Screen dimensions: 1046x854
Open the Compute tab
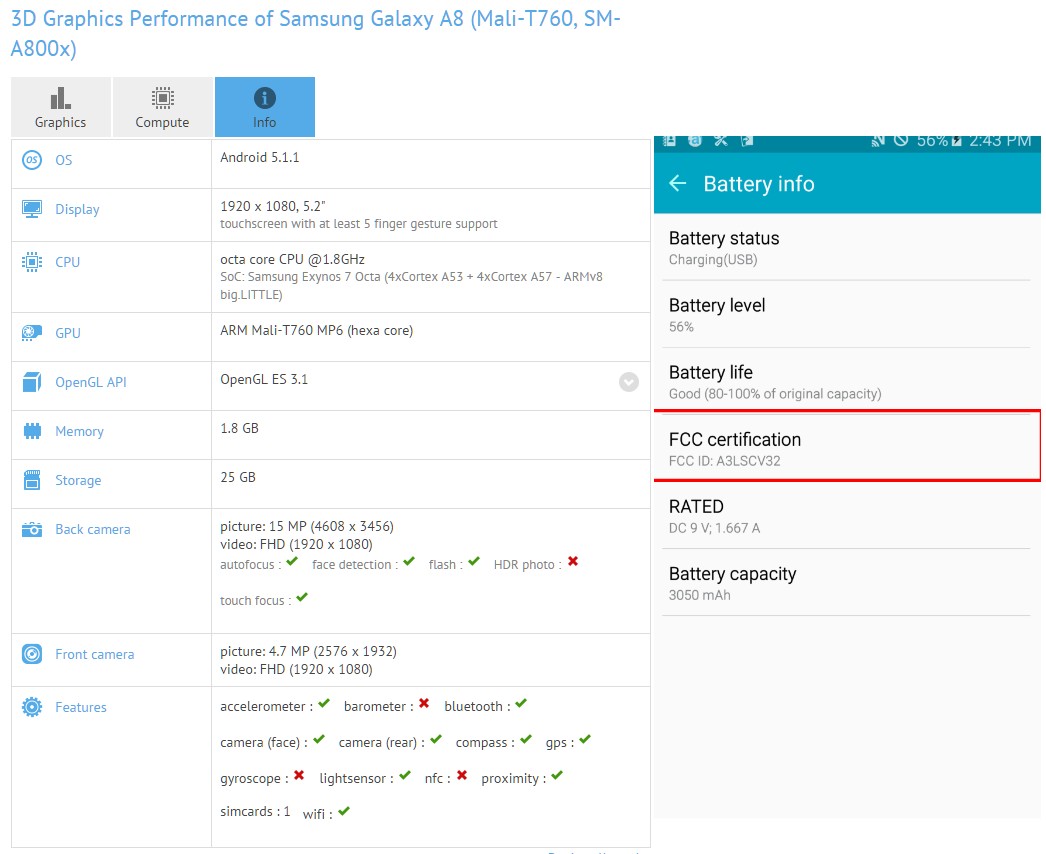coord(162,106)
